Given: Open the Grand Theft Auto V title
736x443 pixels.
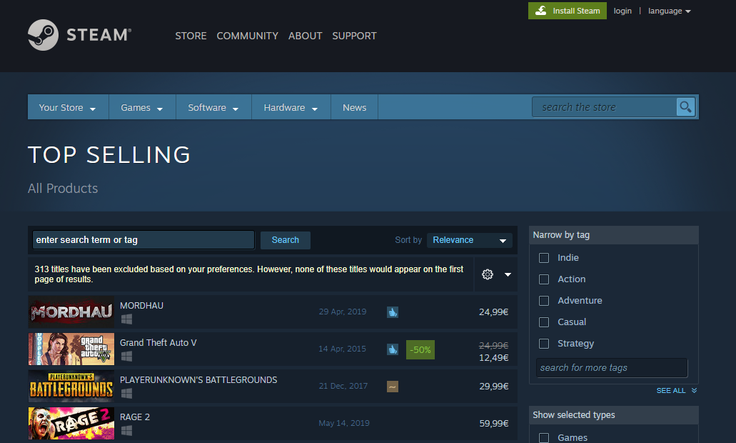Looking at the screenshot, I should coord(158,343).
